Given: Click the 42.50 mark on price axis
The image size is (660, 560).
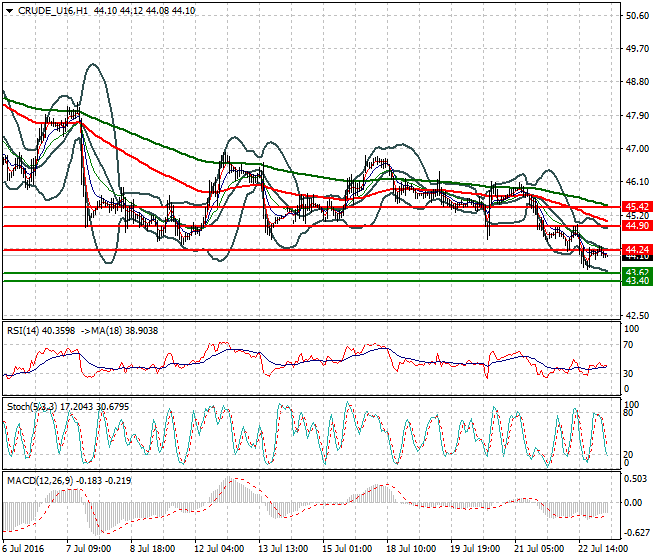Looking at the screenshot, I should 636,316.
